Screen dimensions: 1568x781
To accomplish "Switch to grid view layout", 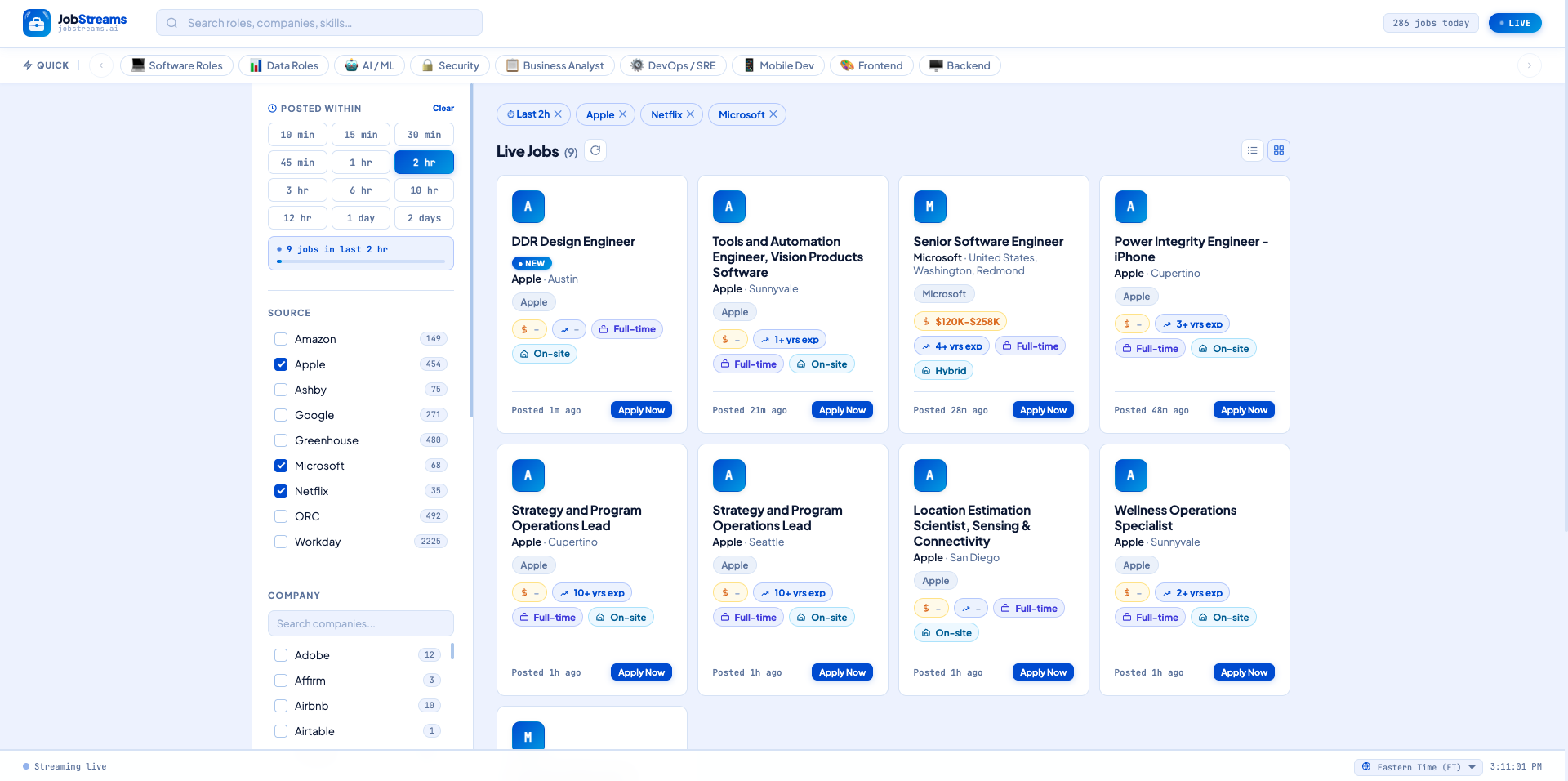I will click(1279, 150).
